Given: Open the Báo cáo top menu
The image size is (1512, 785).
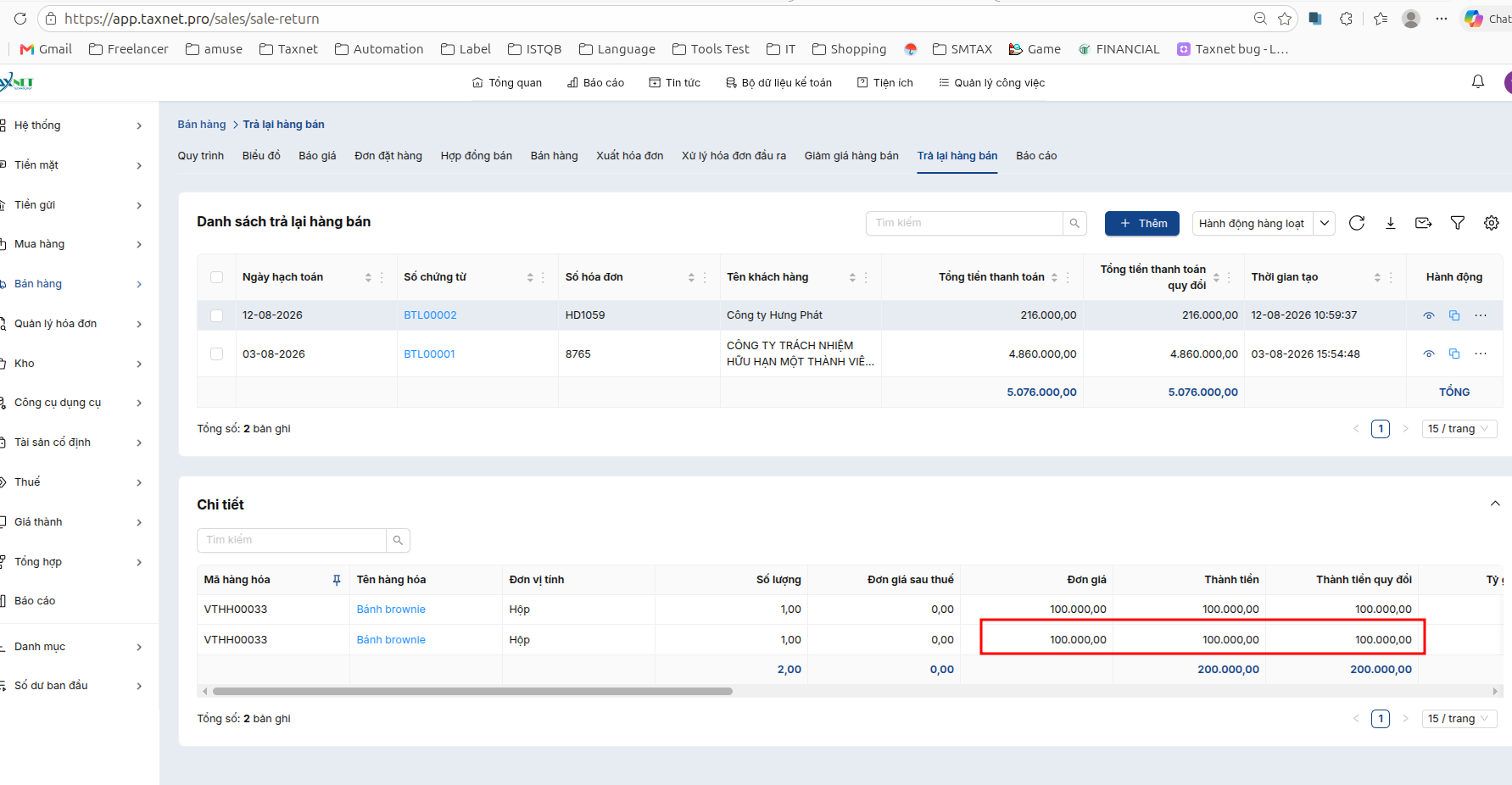Looking at the screenshot, I should 595,82.
